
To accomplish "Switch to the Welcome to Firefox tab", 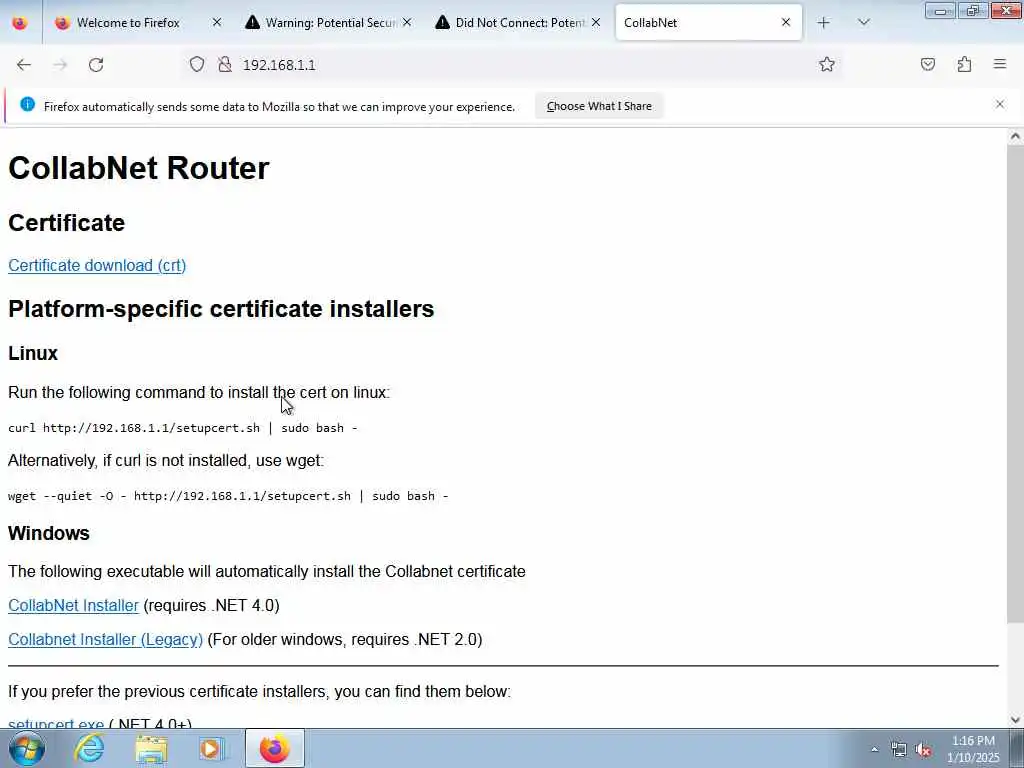I will [138, 22].
